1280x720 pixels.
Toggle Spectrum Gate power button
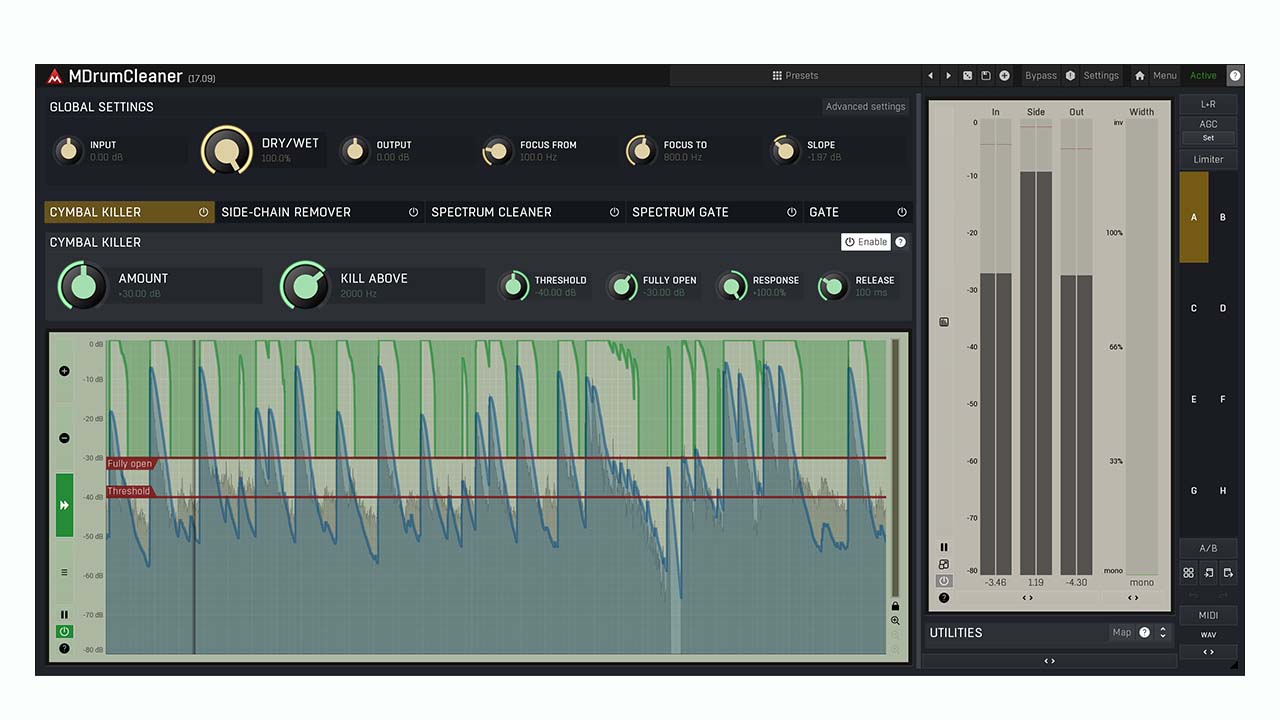[x=791, y=212]
